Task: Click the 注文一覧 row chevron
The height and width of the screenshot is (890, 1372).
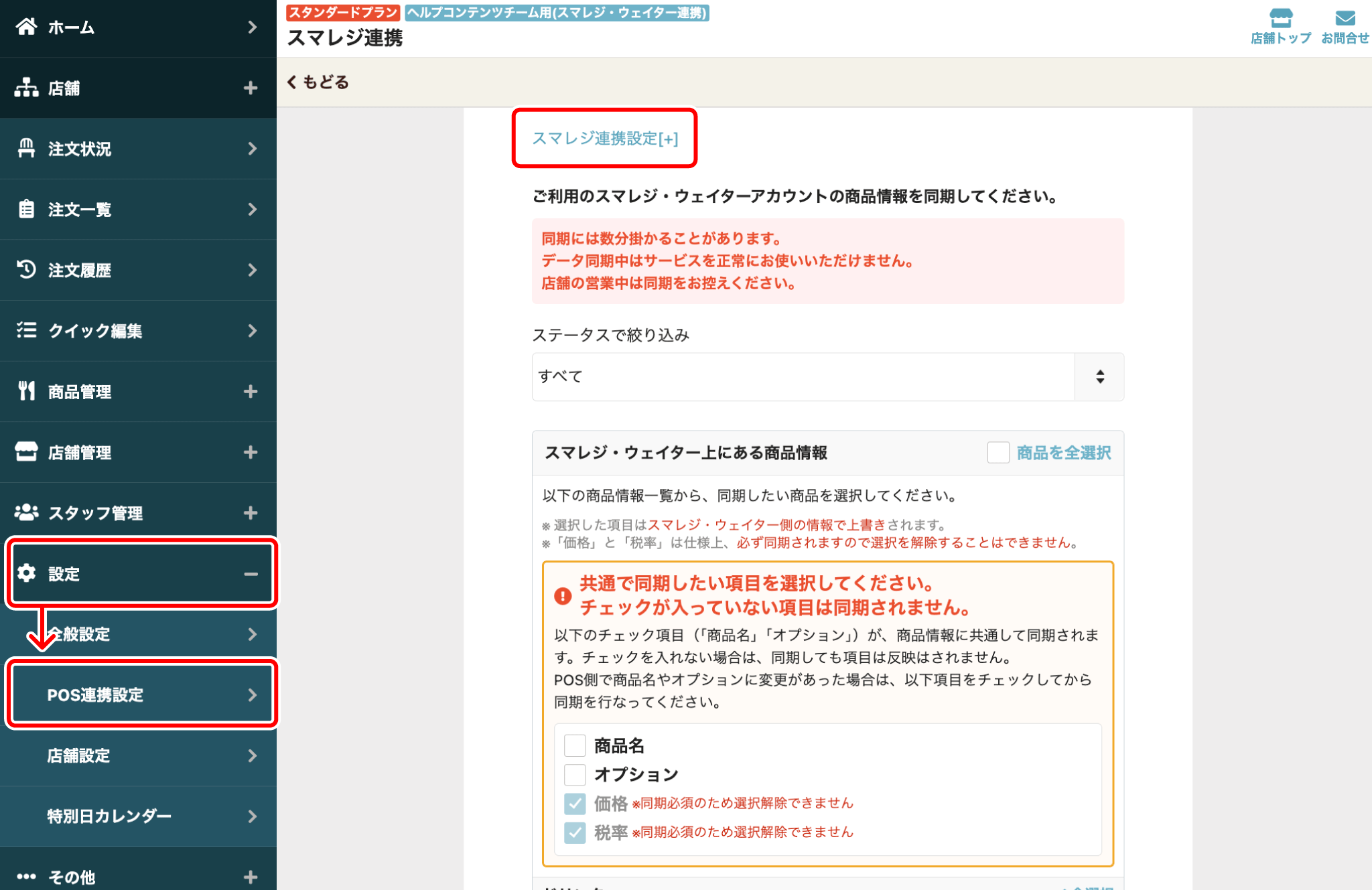Action: [253, 210]
